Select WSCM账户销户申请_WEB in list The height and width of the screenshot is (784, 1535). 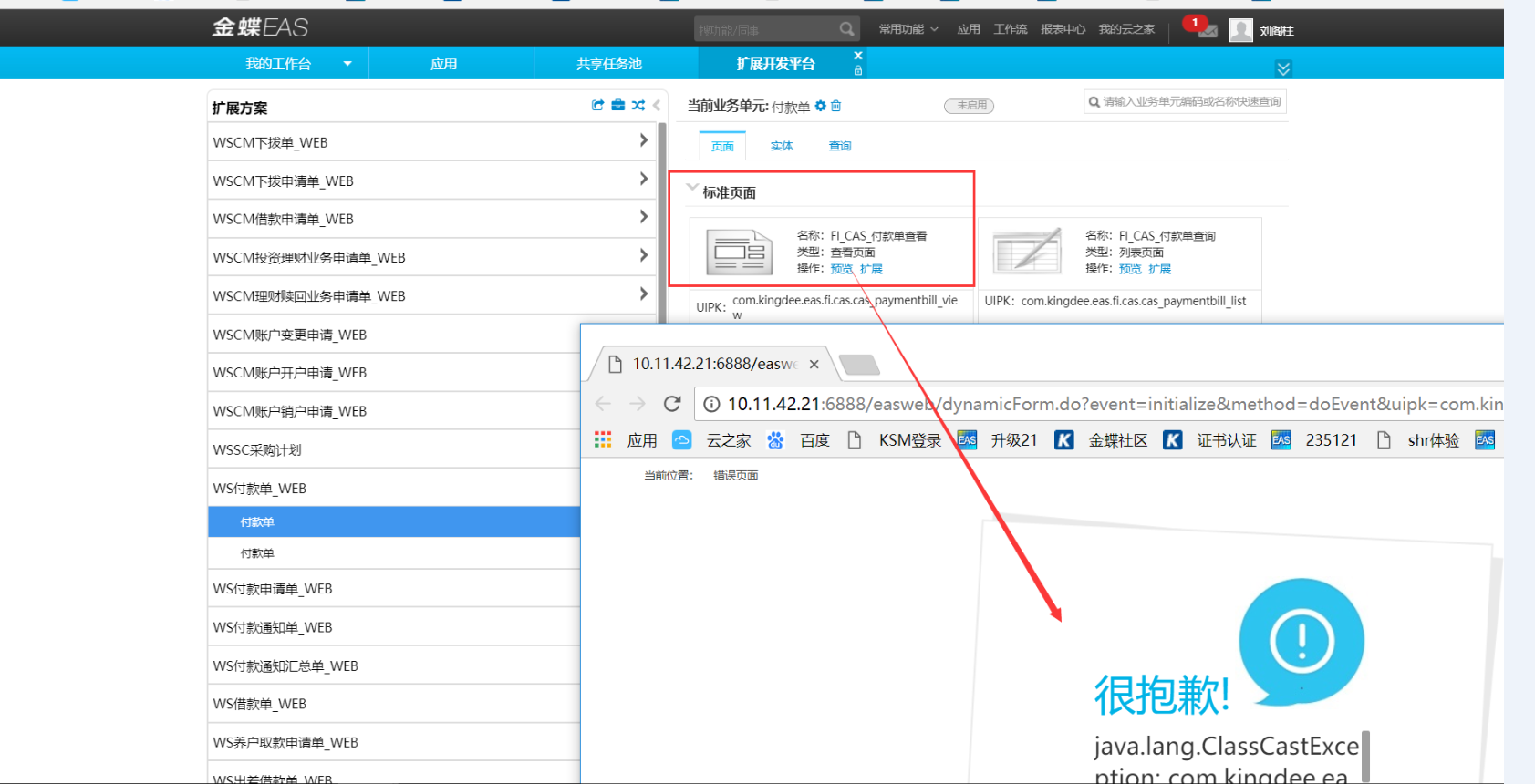tap(394, 411)
